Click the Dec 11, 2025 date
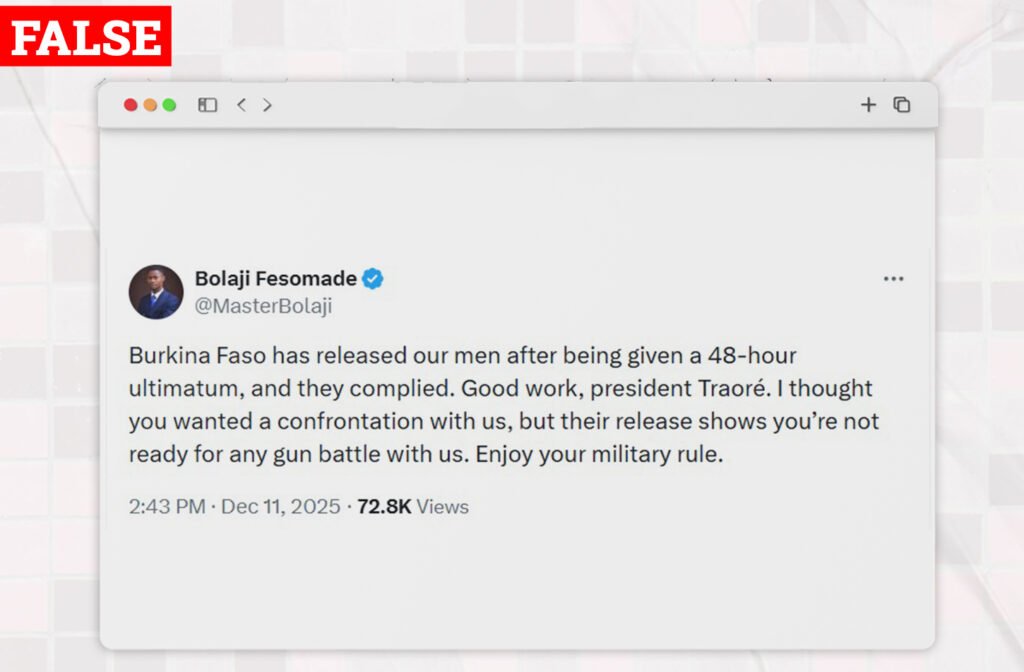Screen dimensions: 1024x672 281,507
